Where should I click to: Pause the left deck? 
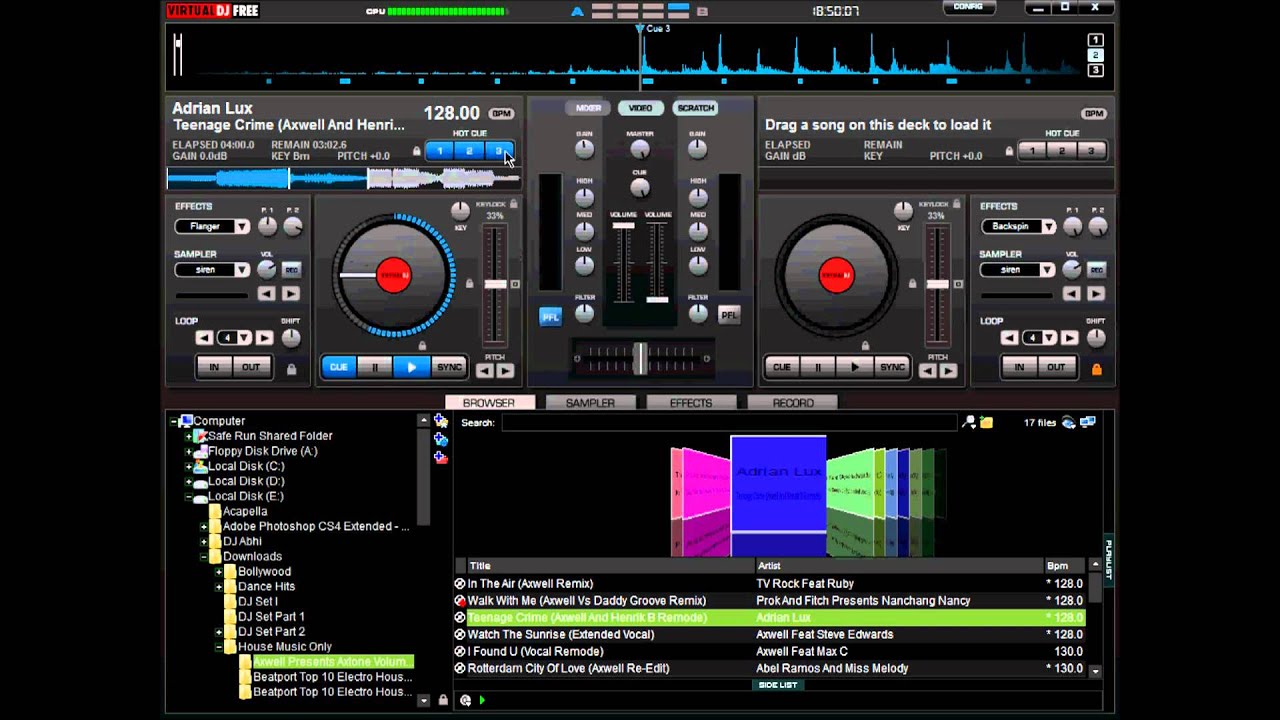point(375,367)
